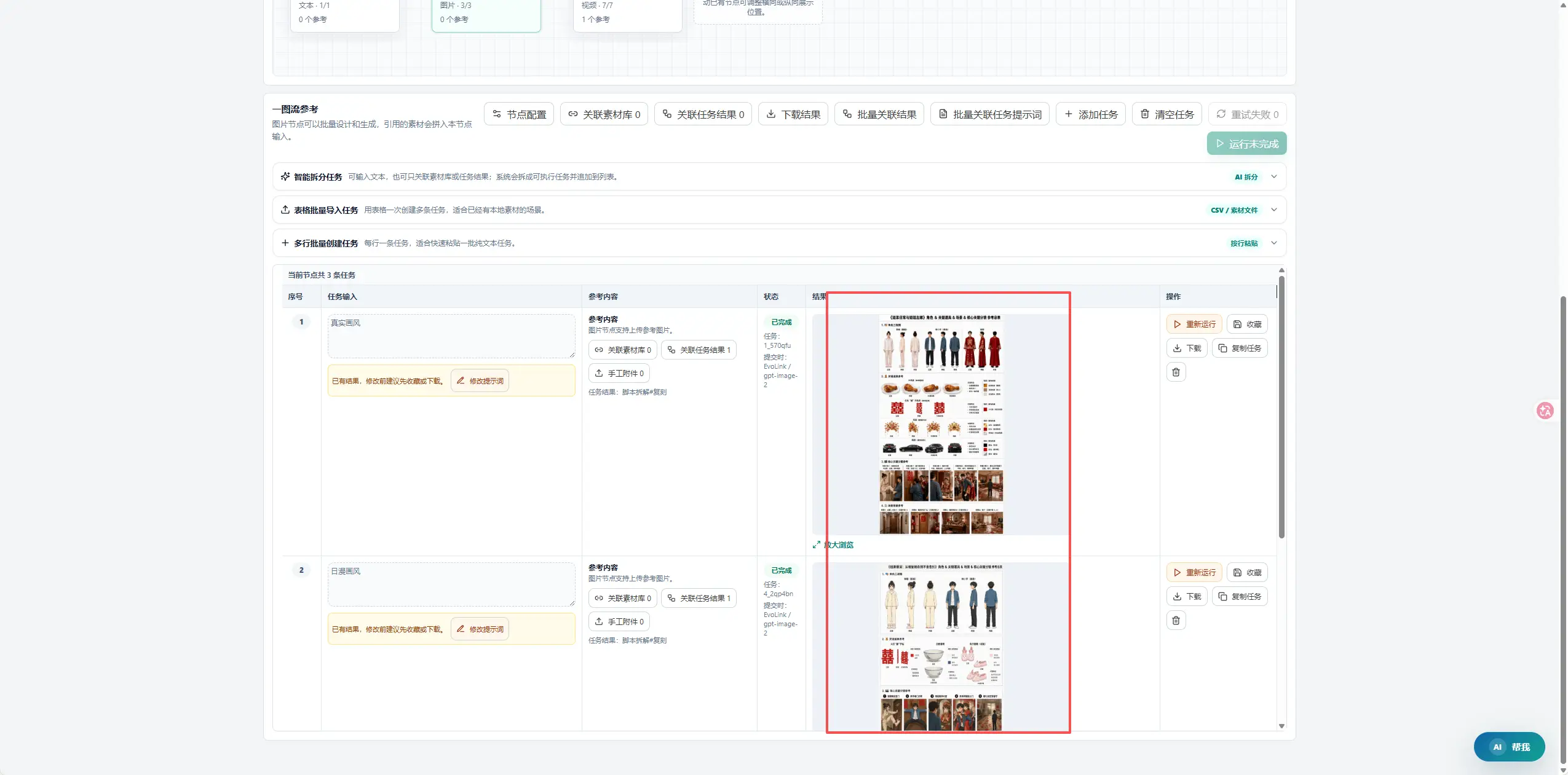The image size is (1568, 775).
Task: Click 关联素材库 0 in toolbar
Action: pos(604,114)
